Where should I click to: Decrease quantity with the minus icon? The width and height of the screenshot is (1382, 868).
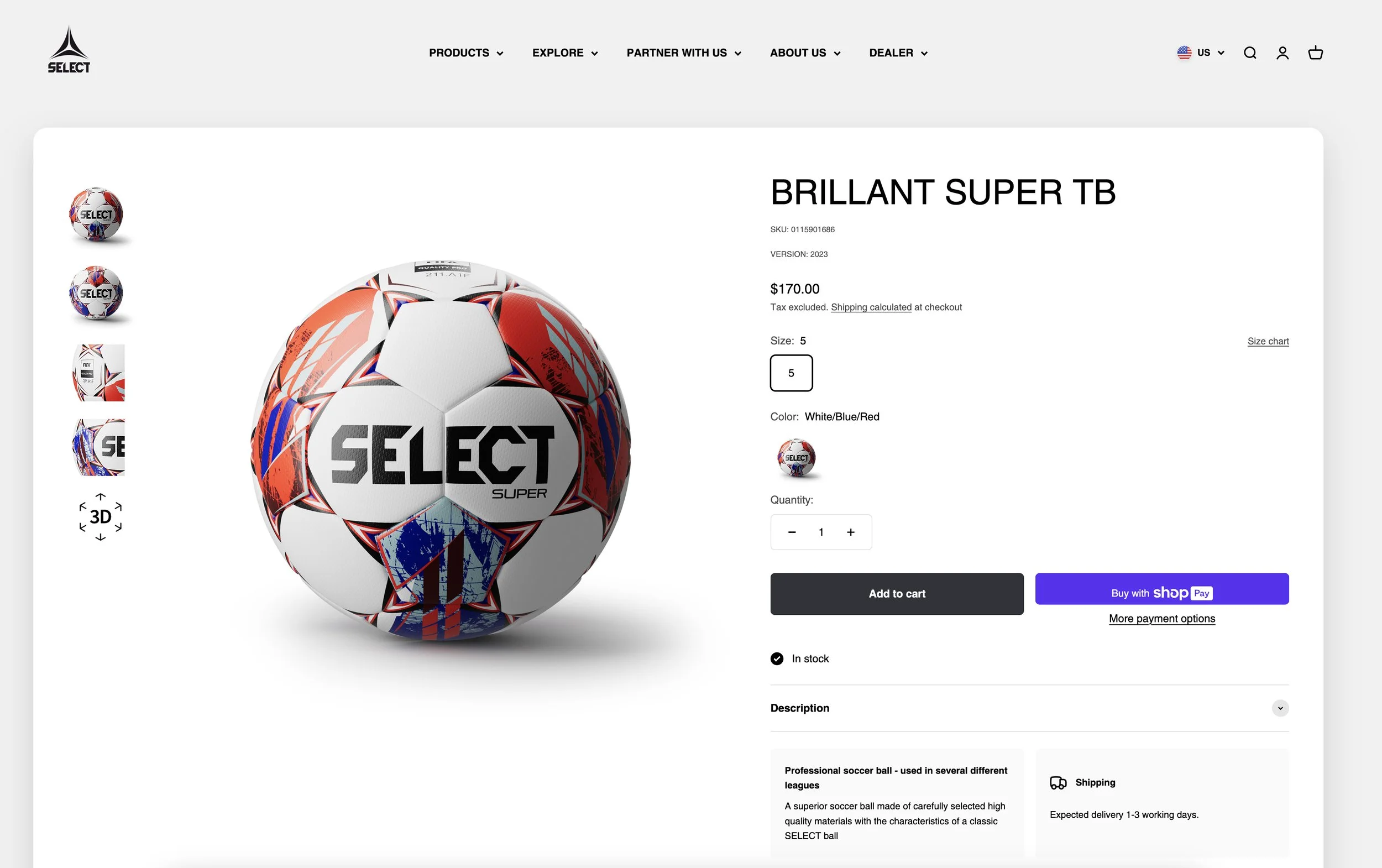(x=792, y=532)
